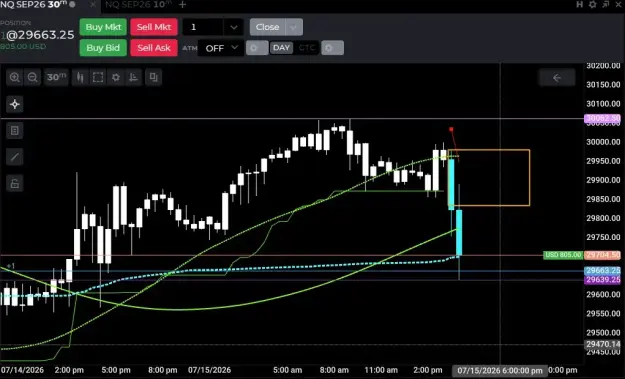Select the NQ SEP26 30m tab

click(x=38, y=5)
